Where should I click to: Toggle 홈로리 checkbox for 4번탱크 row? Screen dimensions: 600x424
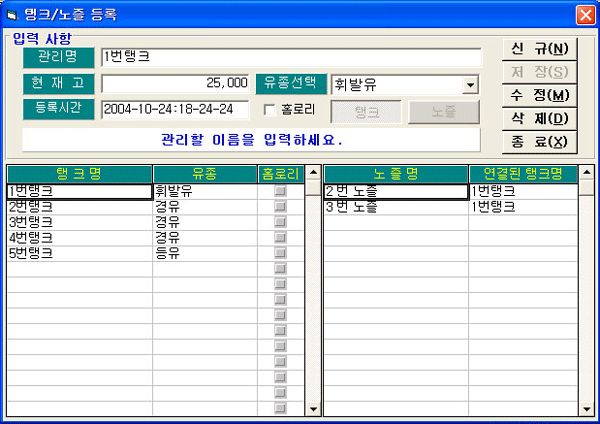pyautogui.click(x=280, y=238)
